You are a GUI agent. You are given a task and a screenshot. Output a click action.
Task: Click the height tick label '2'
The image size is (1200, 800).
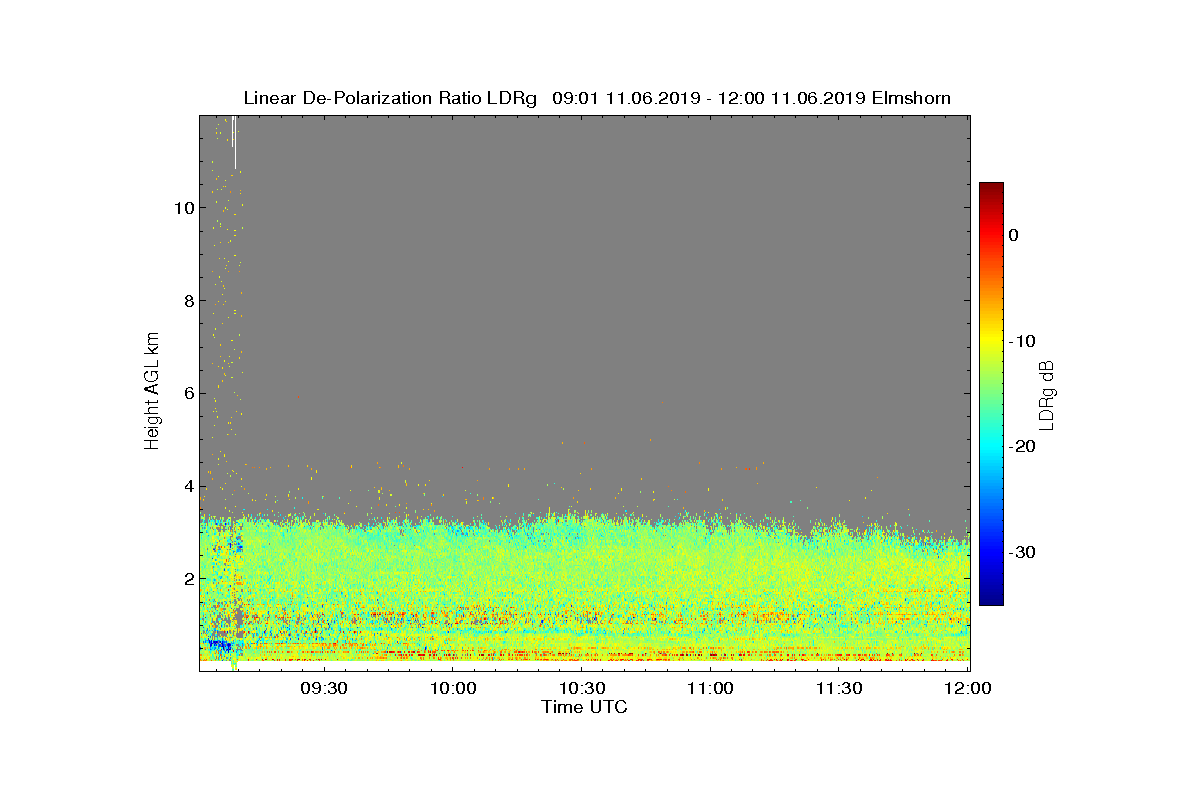click(187, 579)
